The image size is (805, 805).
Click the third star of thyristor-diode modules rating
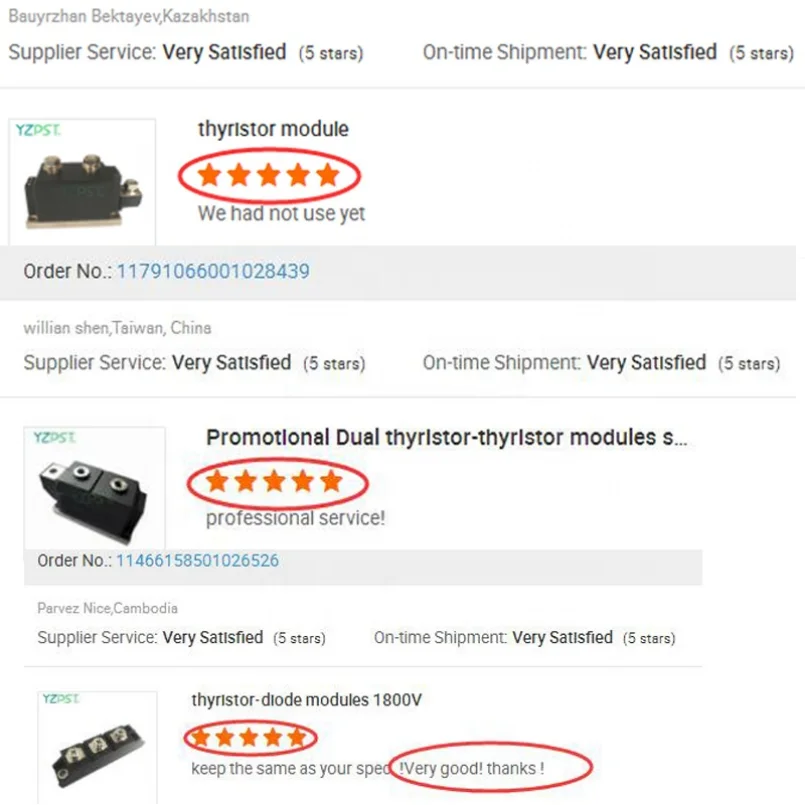click(249, 739)
